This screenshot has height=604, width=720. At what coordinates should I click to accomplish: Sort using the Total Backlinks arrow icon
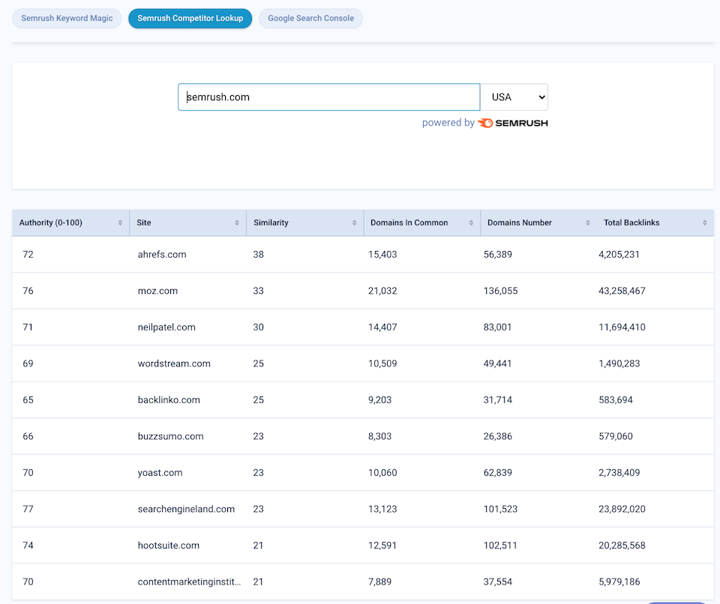tap(705, 223)
